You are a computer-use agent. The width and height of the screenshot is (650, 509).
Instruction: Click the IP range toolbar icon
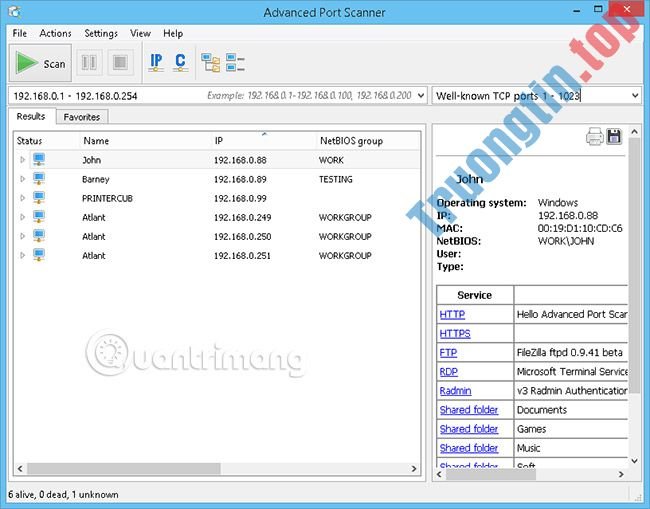156,63
